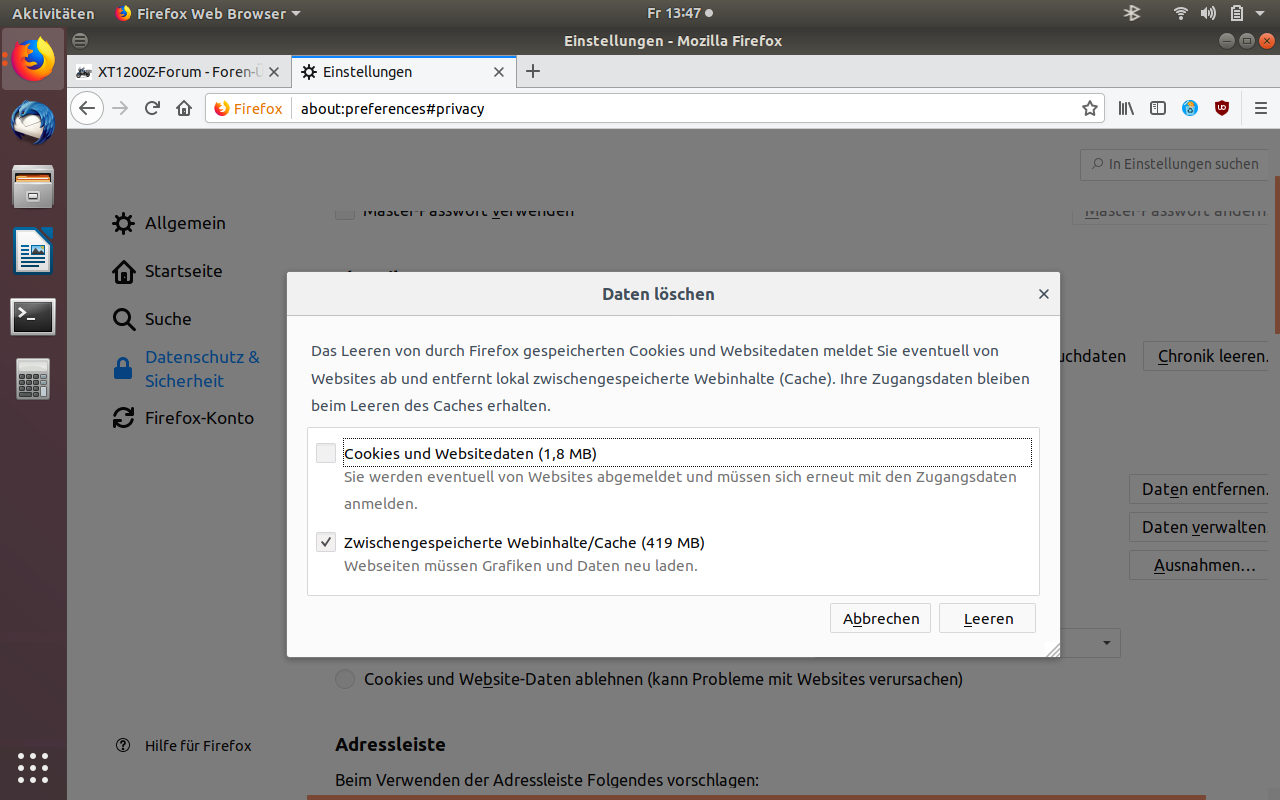1280x800 pixels.
Task: Open a new tab with plus button
Action: point(533,71)
